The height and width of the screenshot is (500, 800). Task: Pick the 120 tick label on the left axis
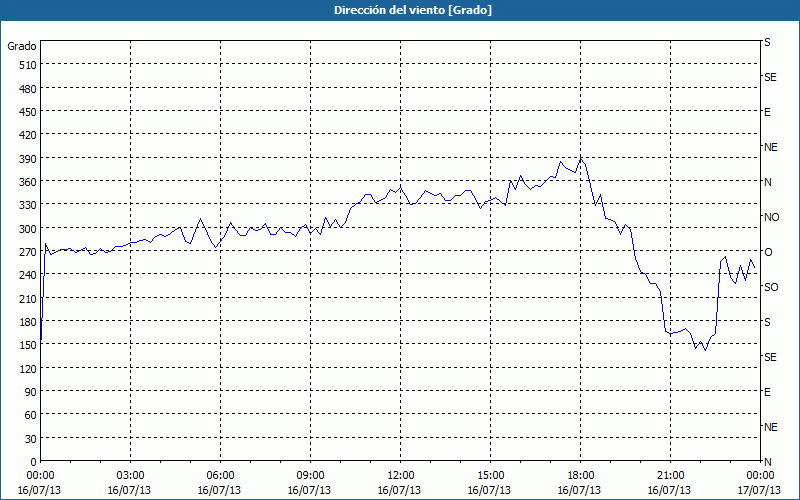click(28, 368)
